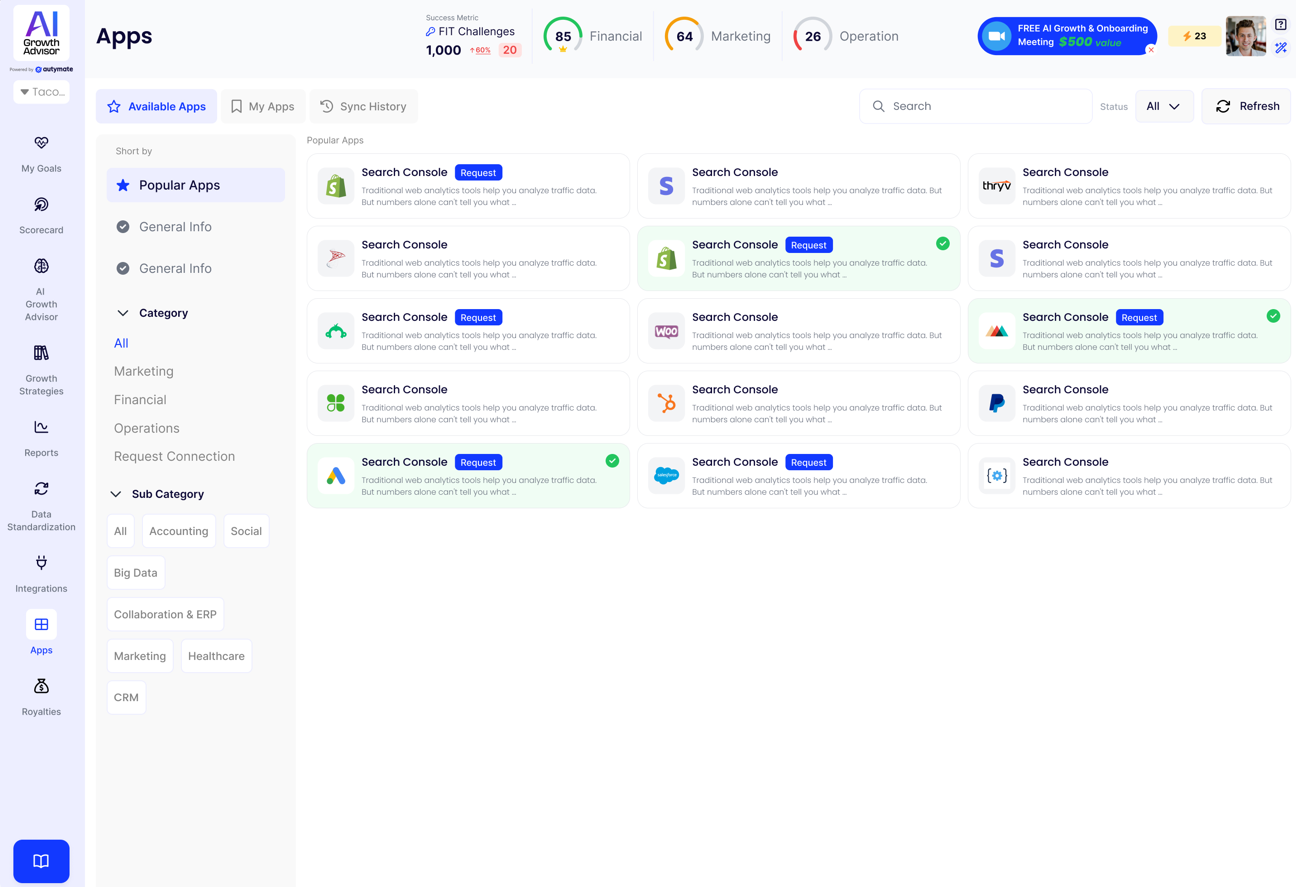Click the Refresh button
1296x887 pixels.
point(1247,106)
